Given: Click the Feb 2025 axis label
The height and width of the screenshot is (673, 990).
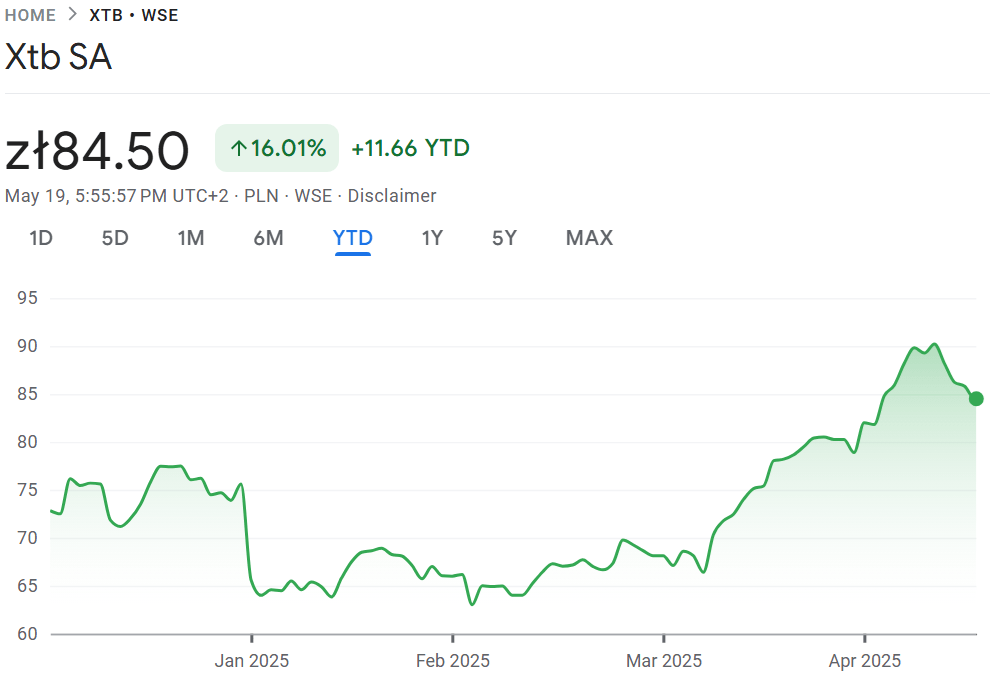Looking at the screenshot, I should point(453,660).
